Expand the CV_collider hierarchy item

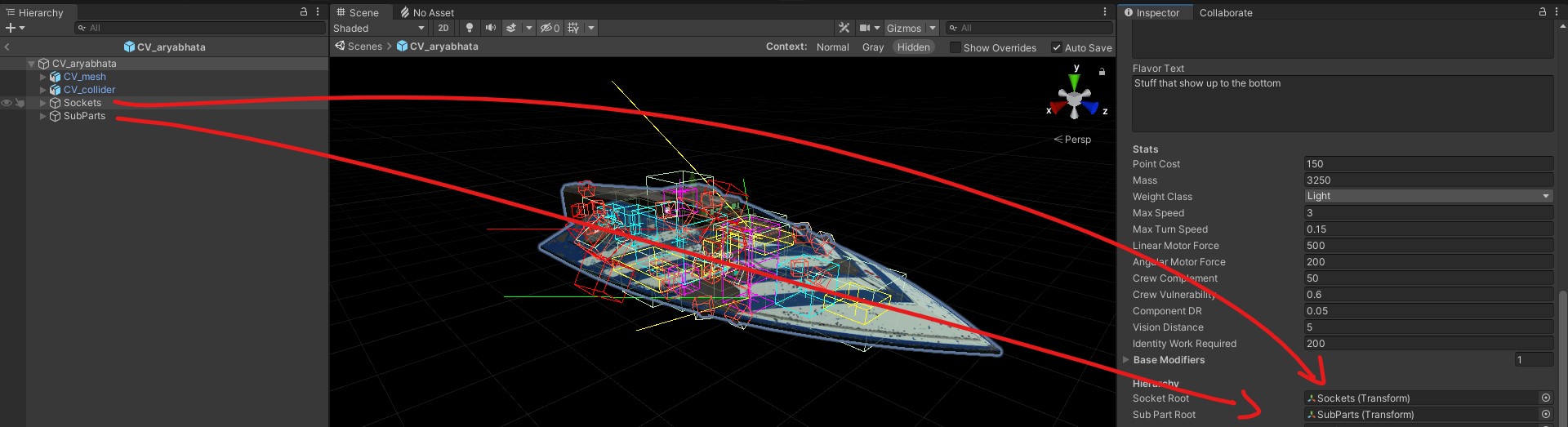tap(43, 90)
